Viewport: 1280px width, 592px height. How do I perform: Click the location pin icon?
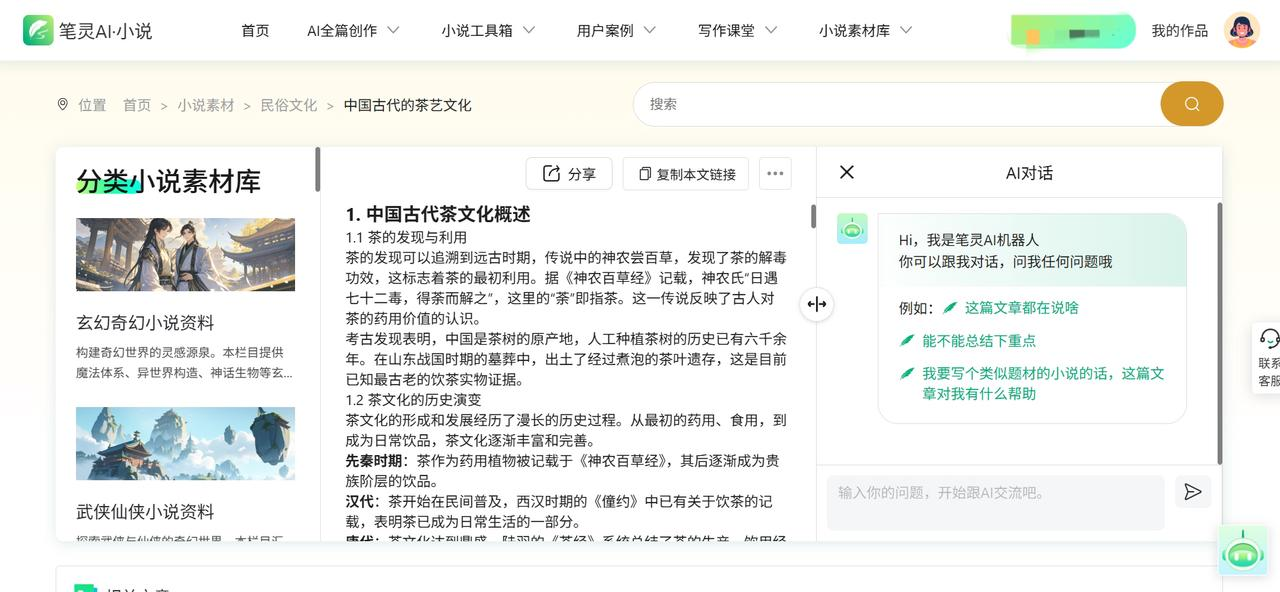(63, 104)
